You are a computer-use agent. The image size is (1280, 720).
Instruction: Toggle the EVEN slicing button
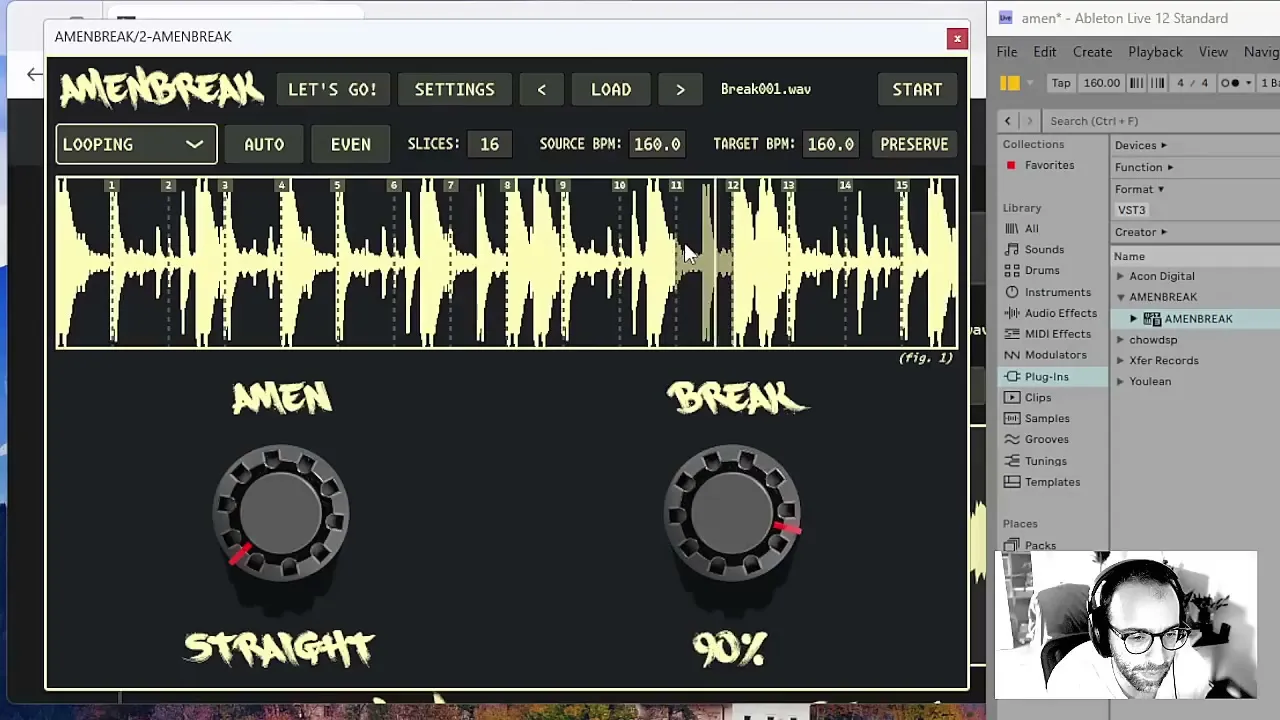click(350, 144)
